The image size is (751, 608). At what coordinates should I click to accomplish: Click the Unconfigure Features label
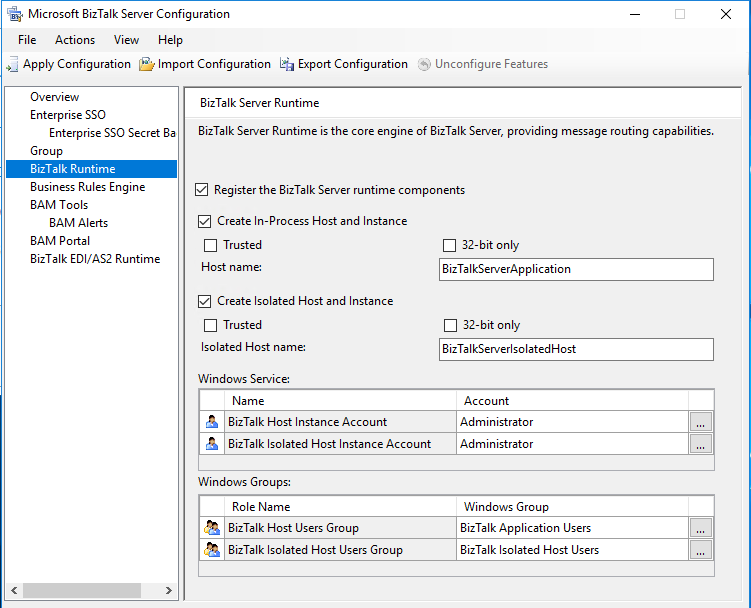tap(491, 64)
